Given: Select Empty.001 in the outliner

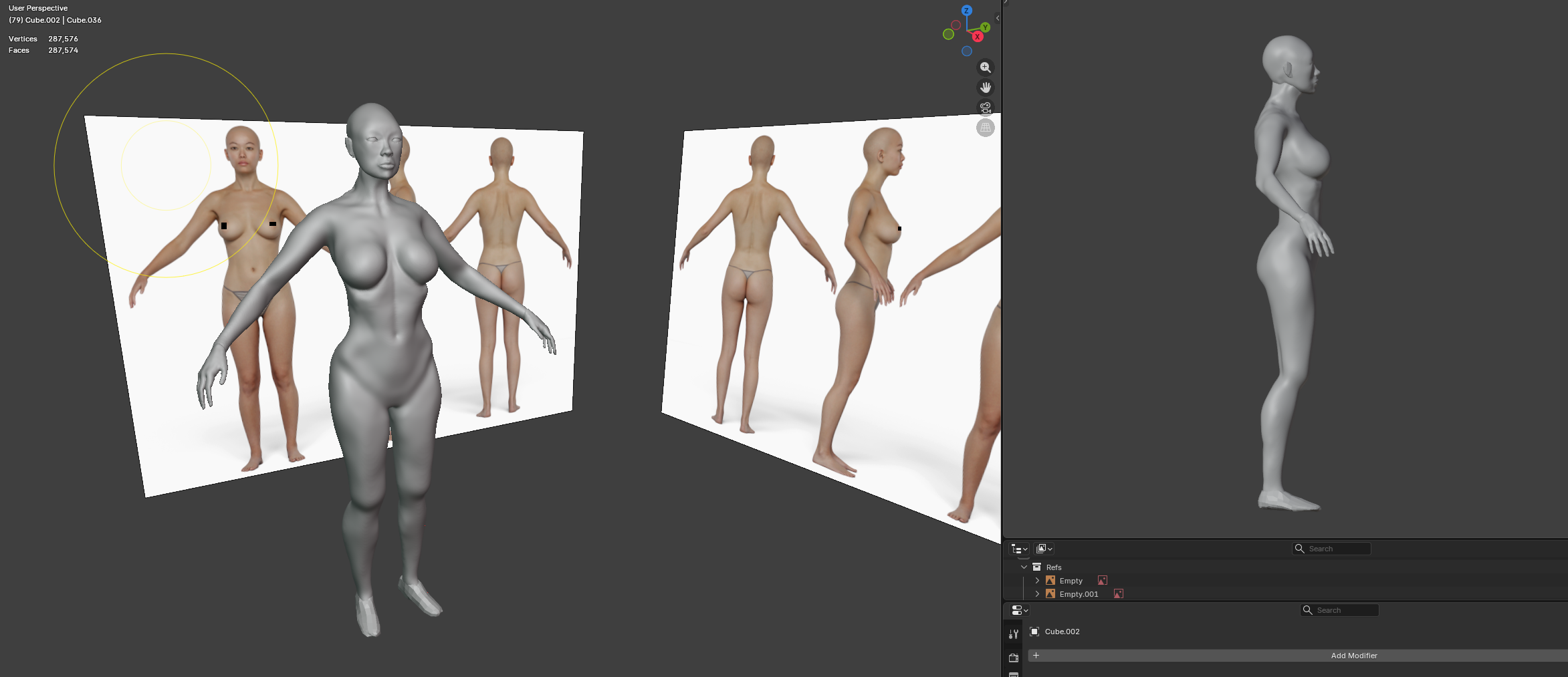Looking at the screenshot, I should pyautogui.click(x=1079, y=594).
